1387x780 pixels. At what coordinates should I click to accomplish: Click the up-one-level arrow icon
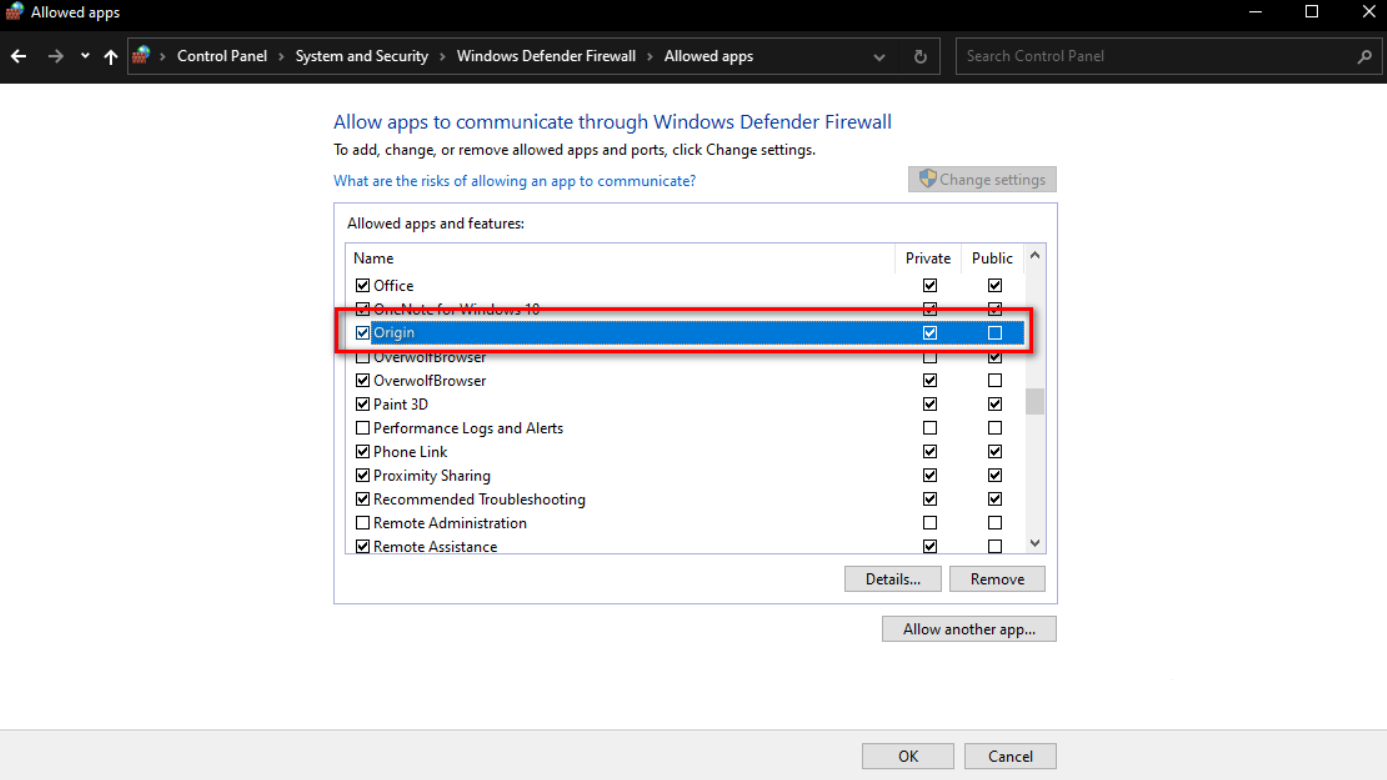pos(110,56)
